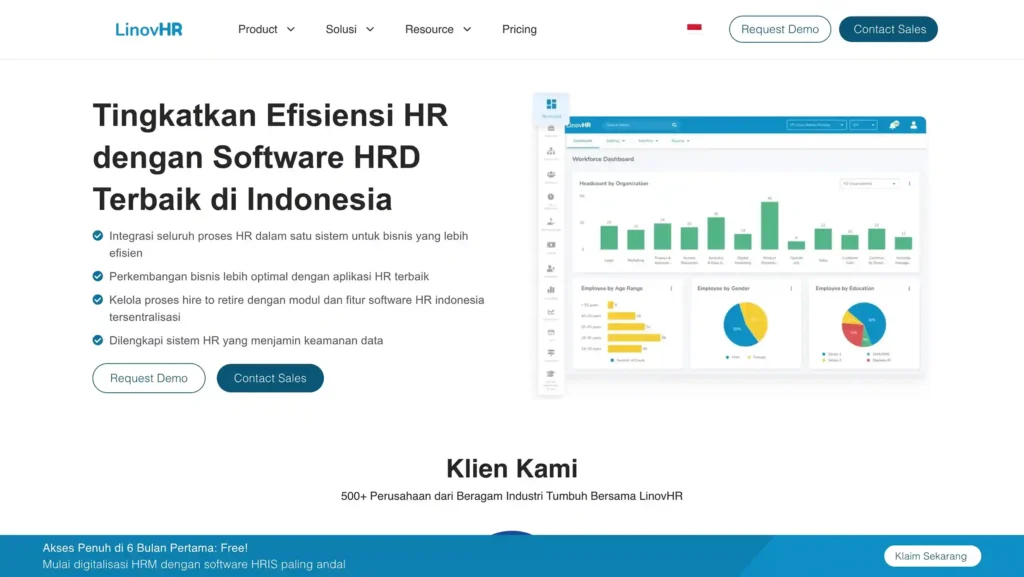This screenshot has height=577, width=1024.
Task: Click Contact Sales in the top navigation
Action: coord(889,29)
